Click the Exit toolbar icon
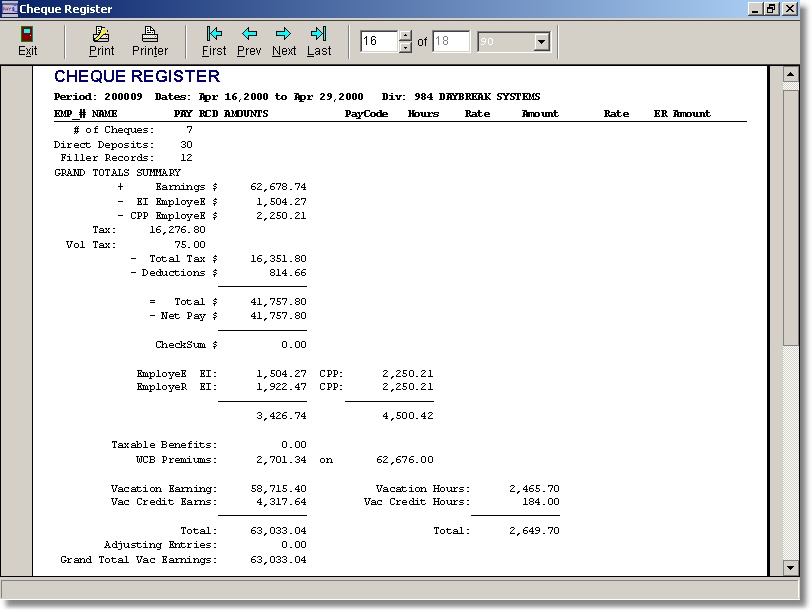This screenshot has height=612, width=812. coord(27,41)
